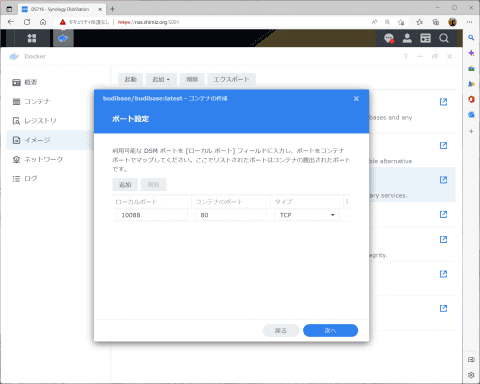Open the browser collections icon

tap(436, 22)
